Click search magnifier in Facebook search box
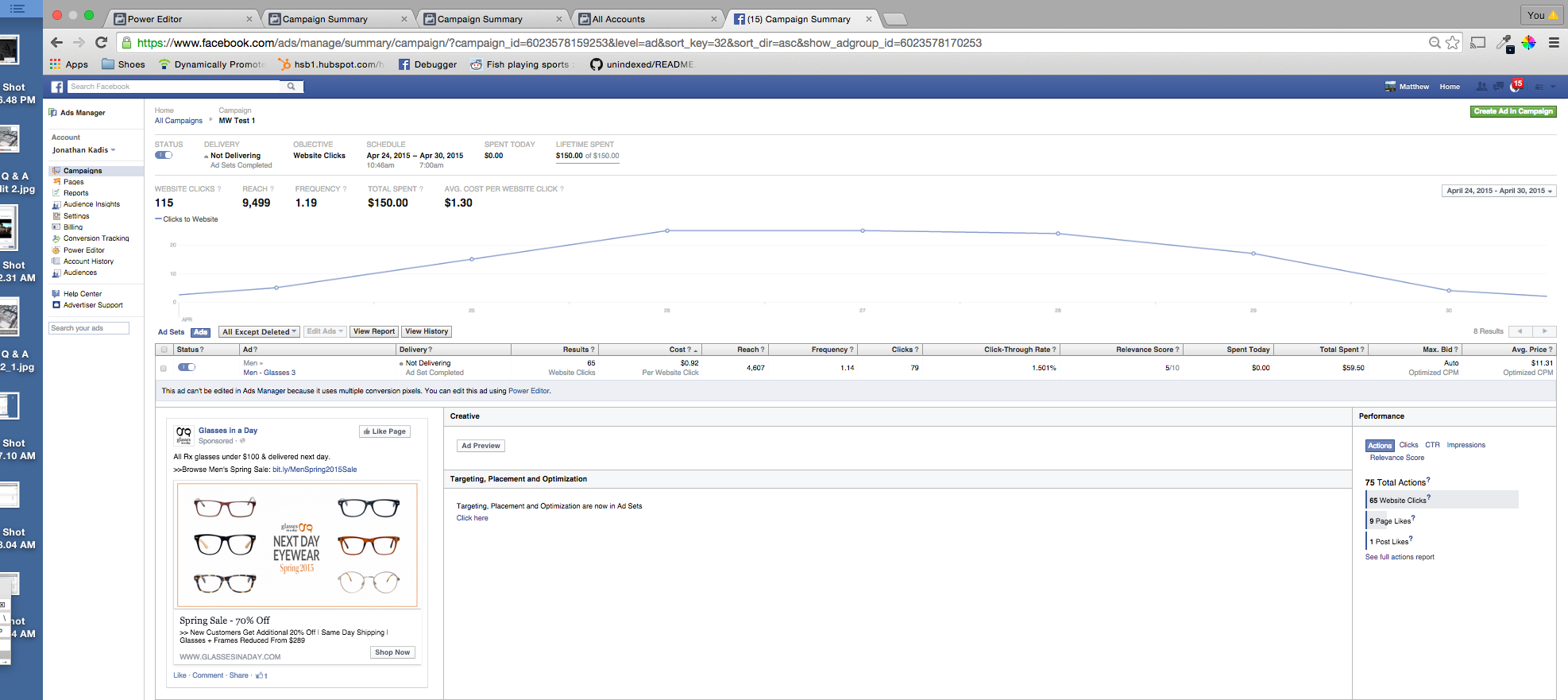 tap(292, 87)
